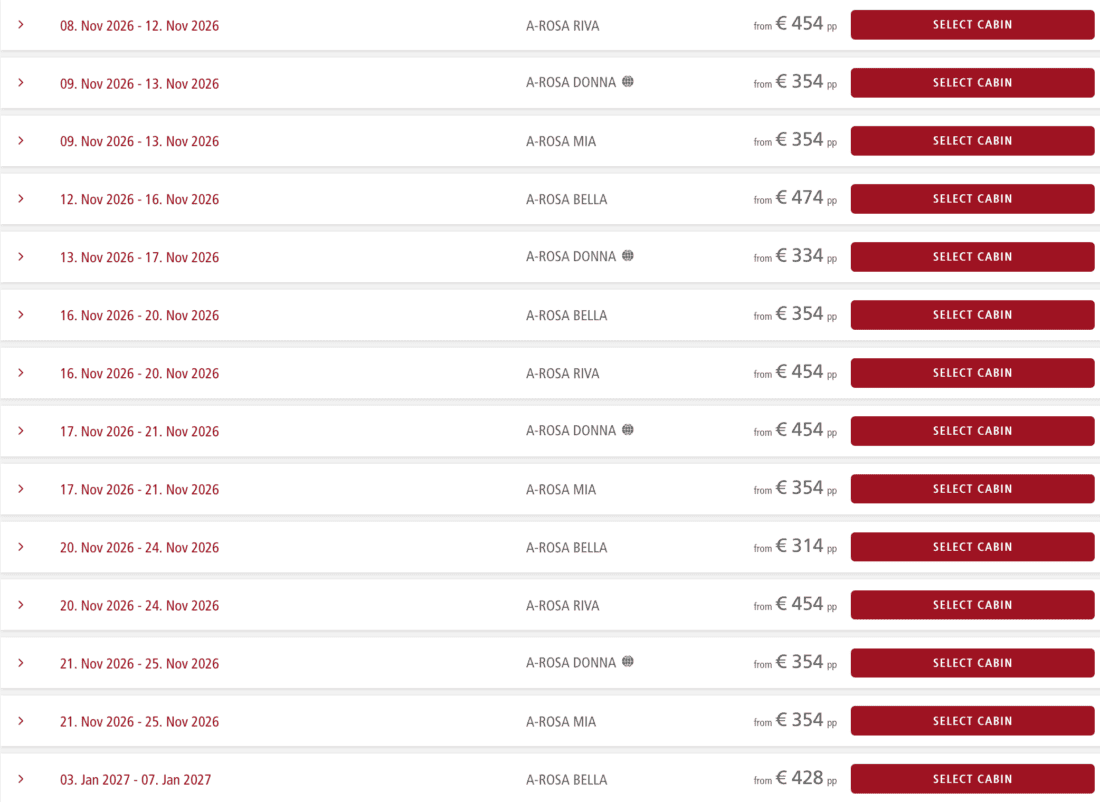Click globe icon beside A-ROSA DONNA 09. Nov
The image size is (1100, 802).
(x=628, y=81)
